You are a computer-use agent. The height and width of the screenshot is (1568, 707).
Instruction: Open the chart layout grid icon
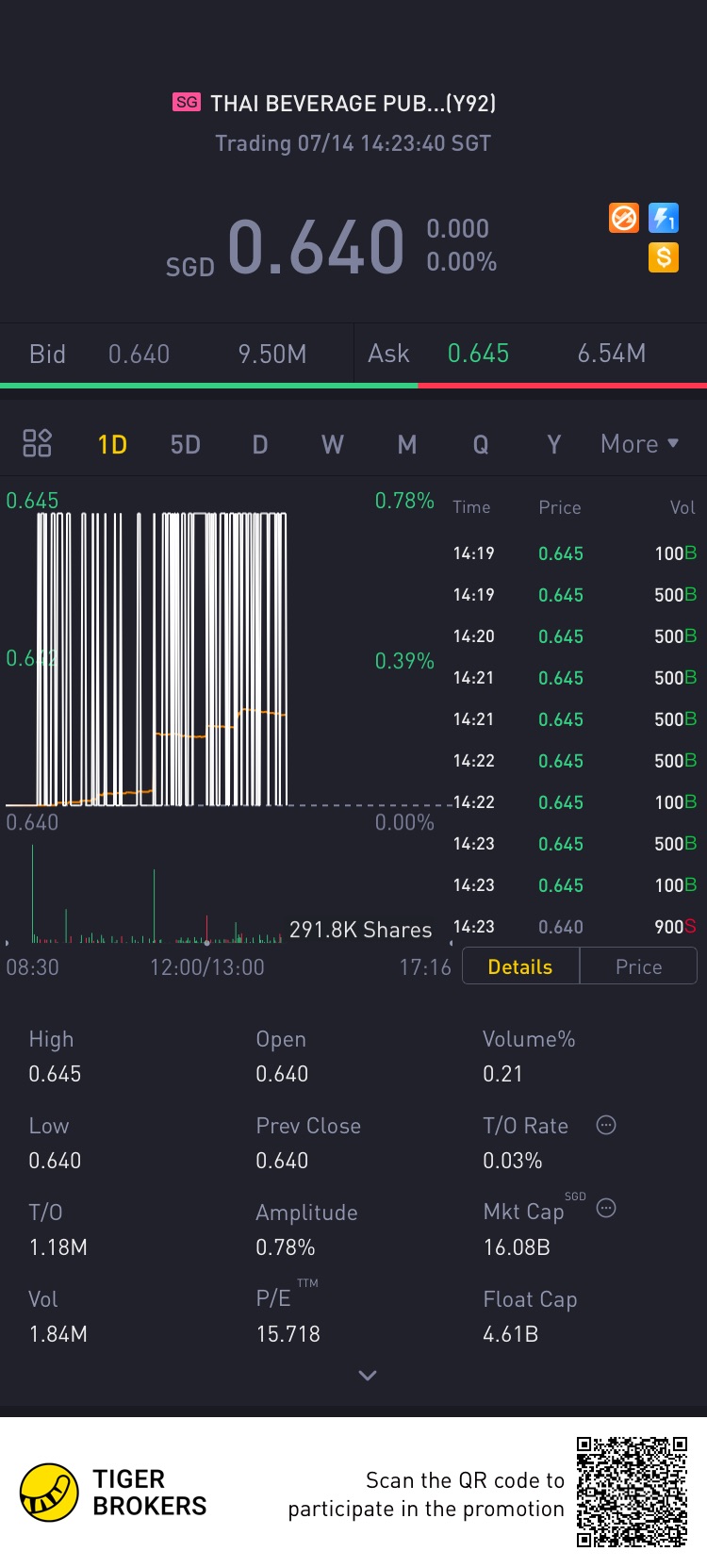point(37,443)
